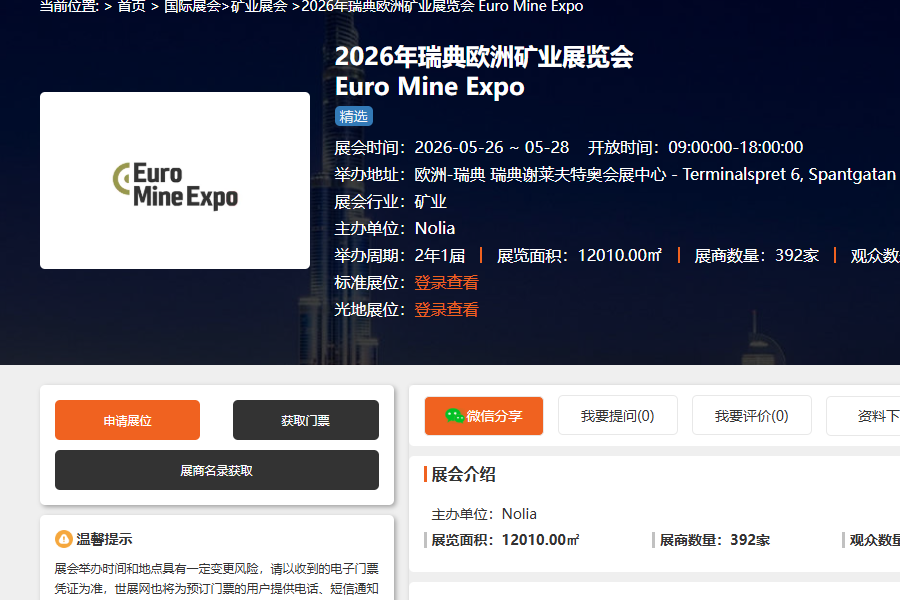Click bold 展览面积: 12010.00㎡ in the intro
900x600 pixels.
[505, 540]
